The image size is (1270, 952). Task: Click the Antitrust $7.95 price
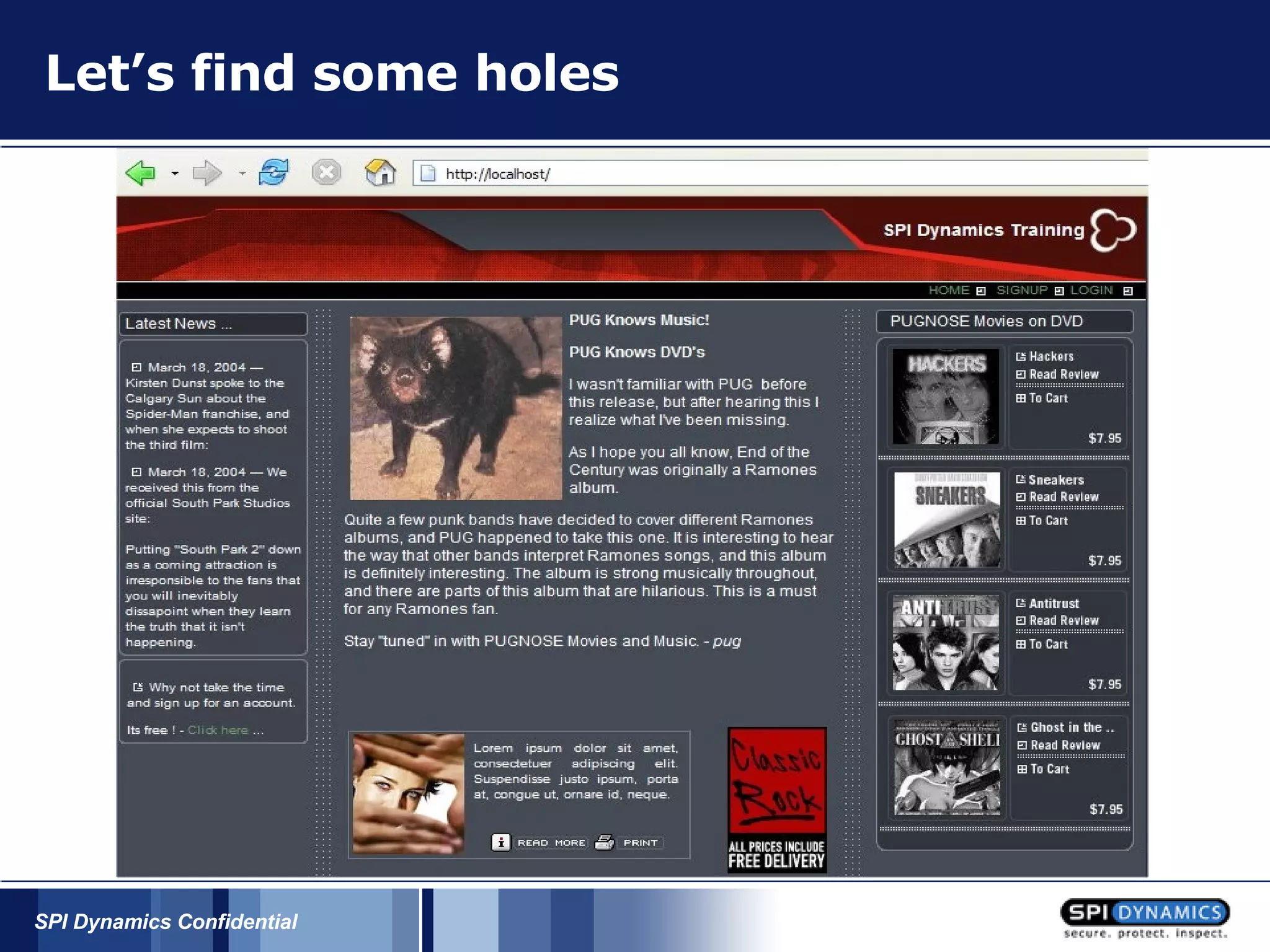pos(1104,684)
